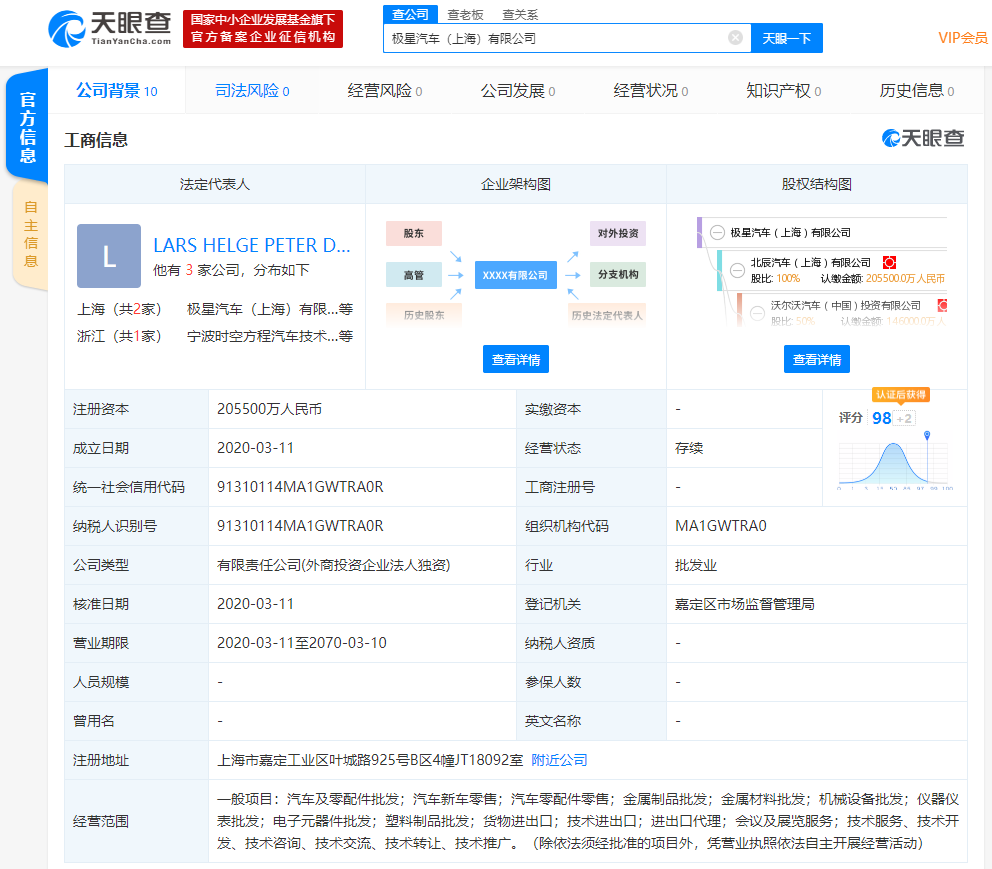Image resolution: width=992 pixels, height=869 pixels.
Task: Open the 附近公司 link
Action: (x=559, y=760)
